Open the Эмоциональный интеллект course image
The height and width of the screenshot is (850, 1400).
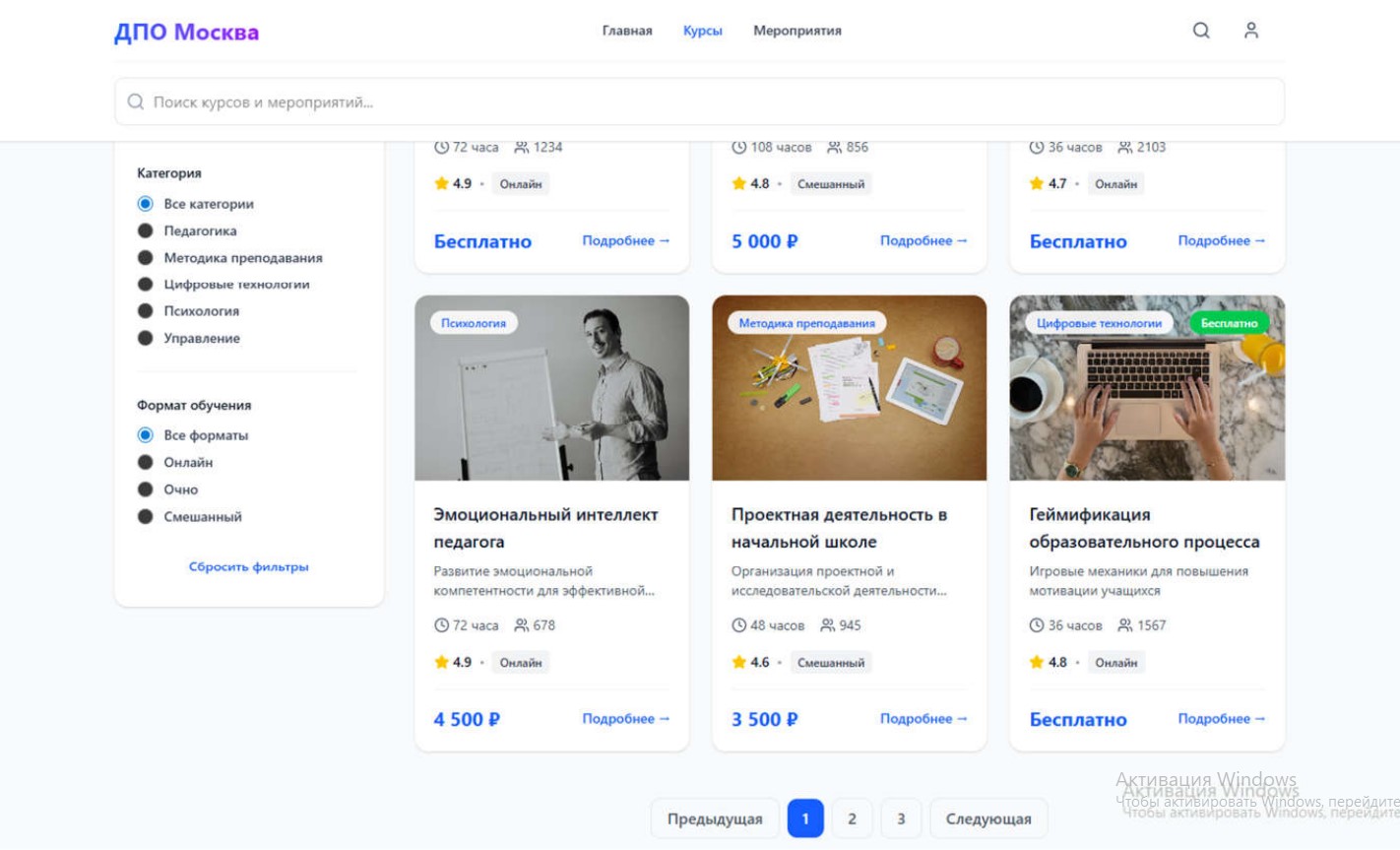pos(552,388)
